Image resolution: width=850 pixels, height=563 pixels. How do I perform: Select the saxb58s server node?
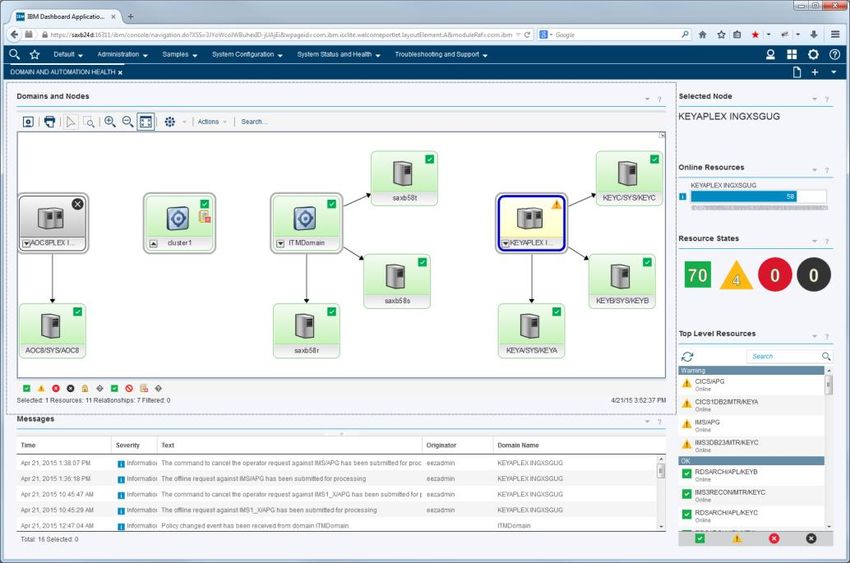[397, 281]
